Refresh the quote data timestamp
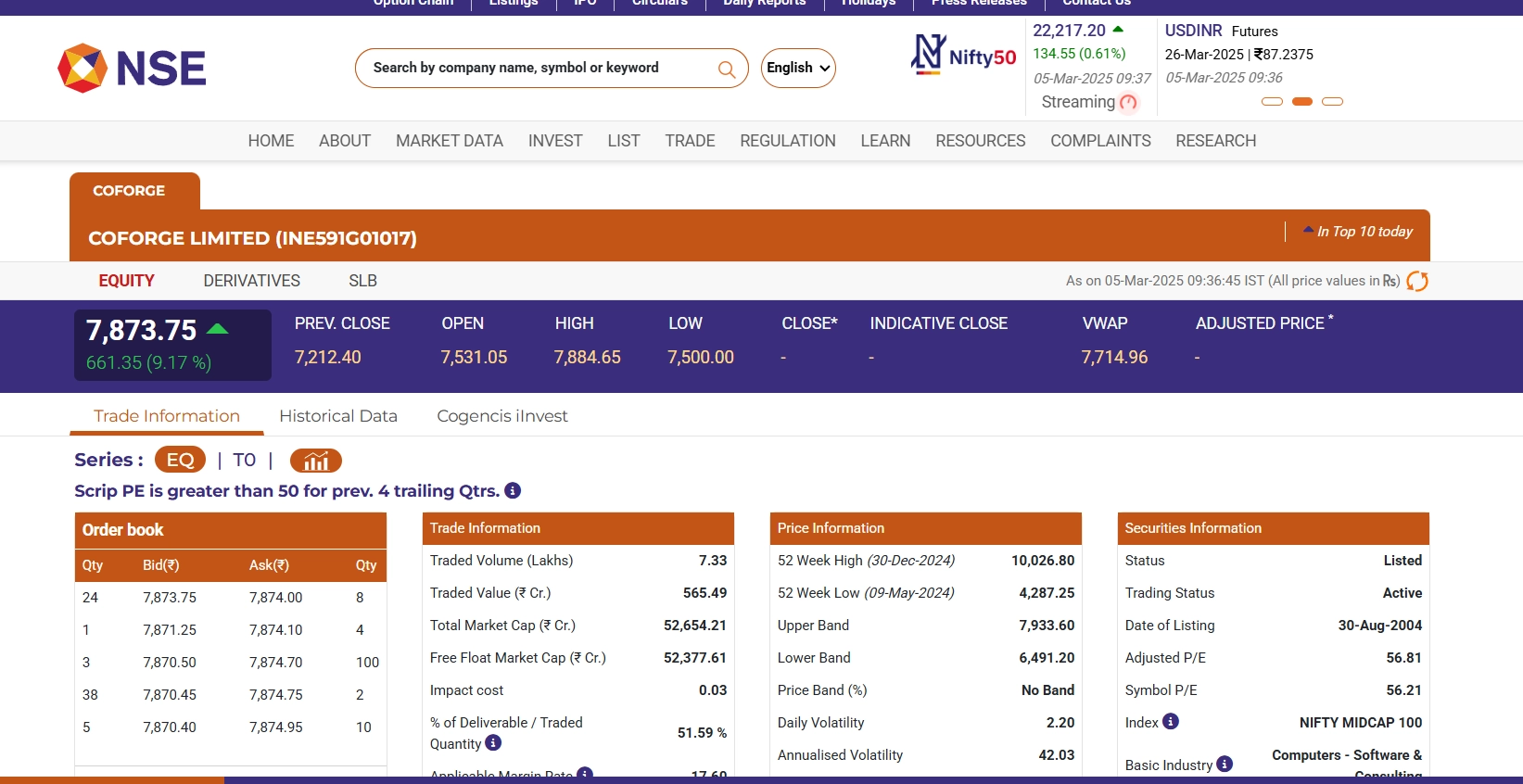Screen dimensions: 1523x784 tap(1417, 281)
